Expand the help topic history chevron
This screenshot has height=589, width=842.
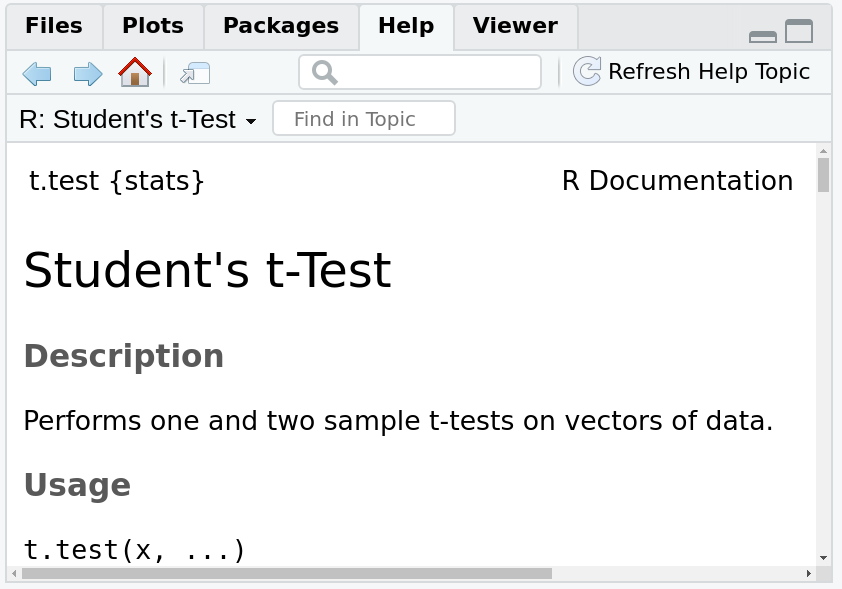click(x=251, y=120)
